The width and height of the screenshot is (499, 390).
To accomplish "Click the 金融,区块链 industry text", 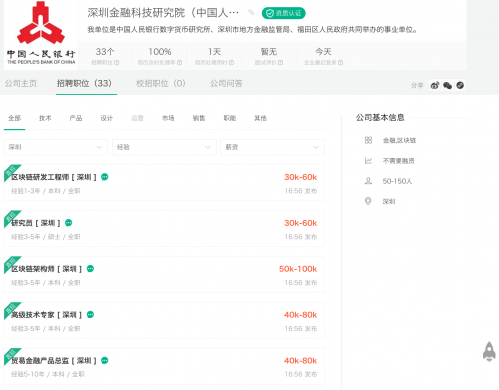I will pyautogui.click(x=399, y=140).
